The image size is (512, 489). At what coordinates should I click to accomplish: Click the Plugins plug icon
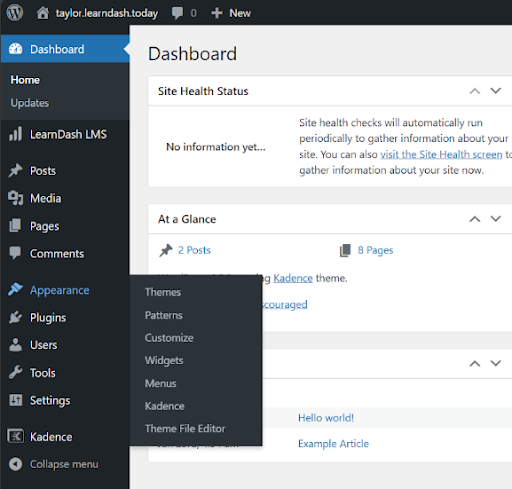point(15,317)
